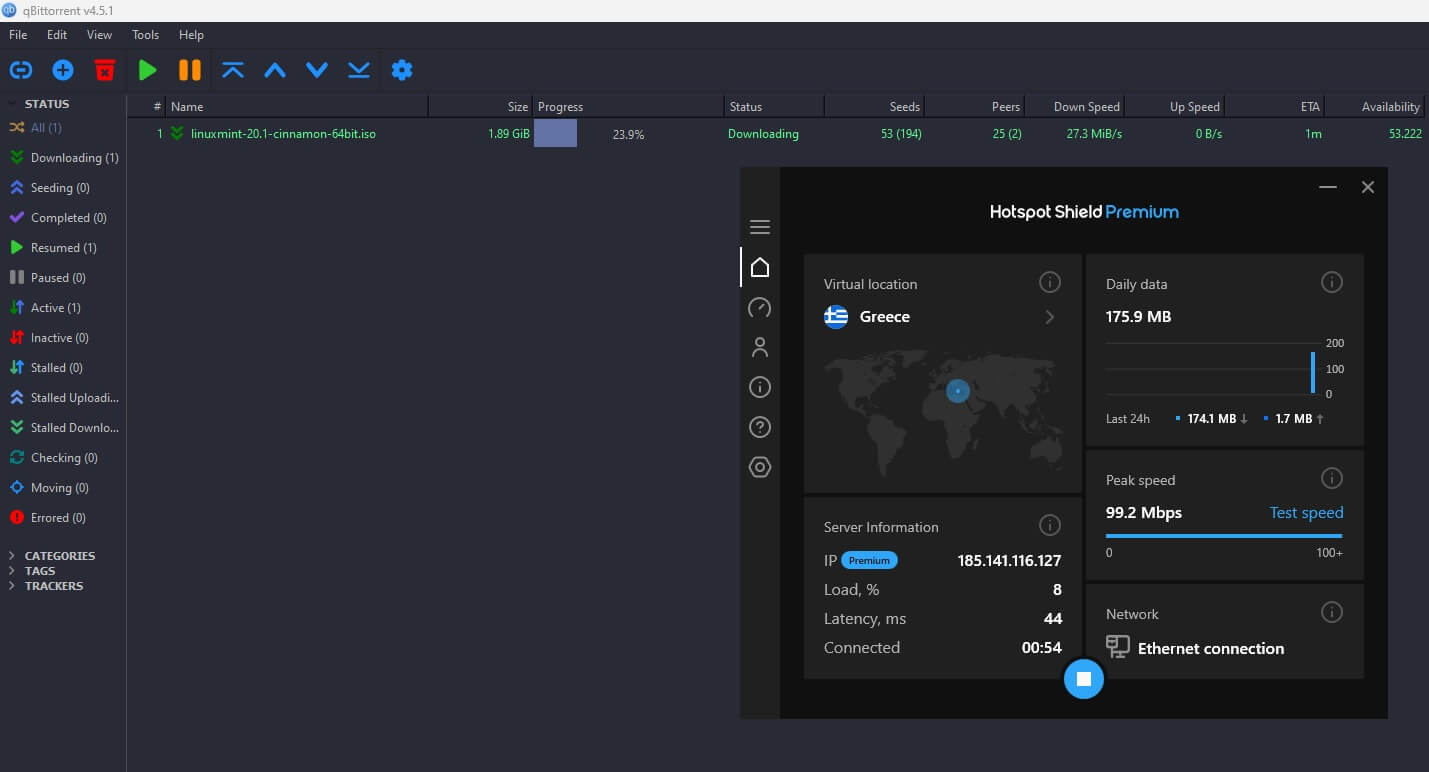Collapse the STATUS section
1429x772 pixels.
12,104
